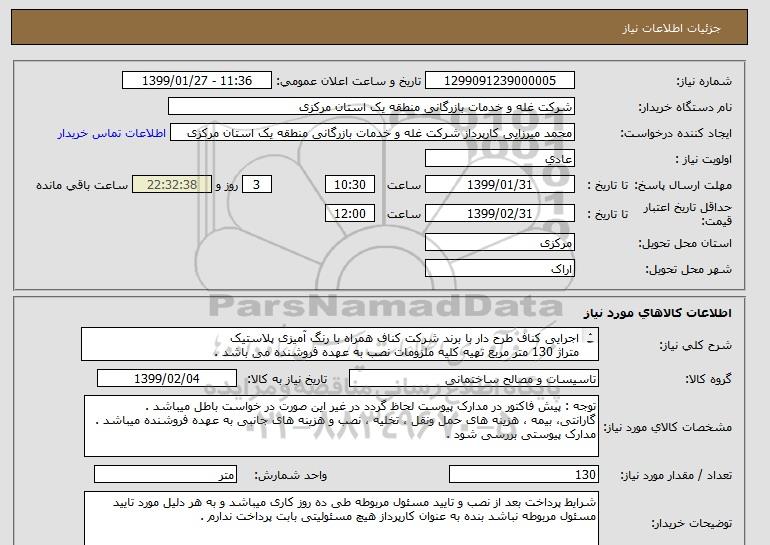Image resolution: width=770 pixels, height=545 pixels.
Task: Click the label نام دستگاه خریدار
Action: (685, 108)
